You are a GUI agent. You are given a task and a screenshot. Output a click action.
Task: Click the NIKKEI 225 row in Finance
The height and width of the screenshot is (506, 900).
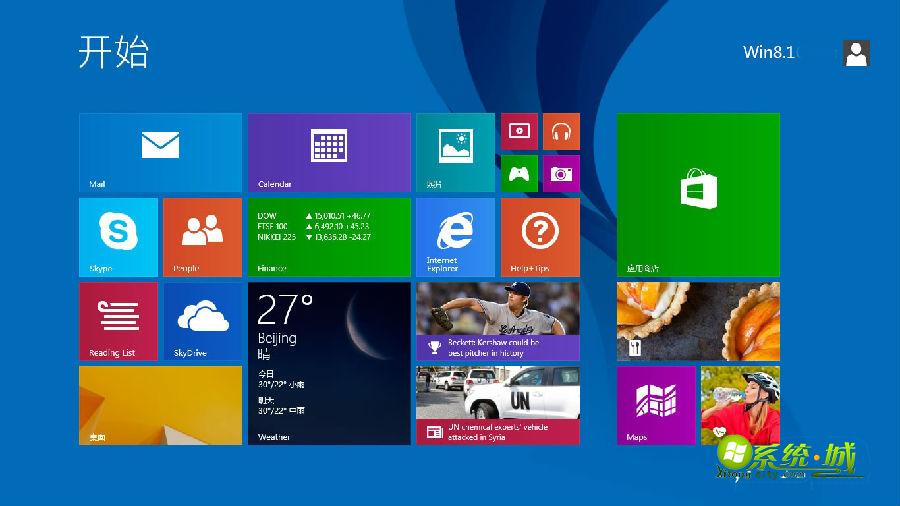(314, 237)
